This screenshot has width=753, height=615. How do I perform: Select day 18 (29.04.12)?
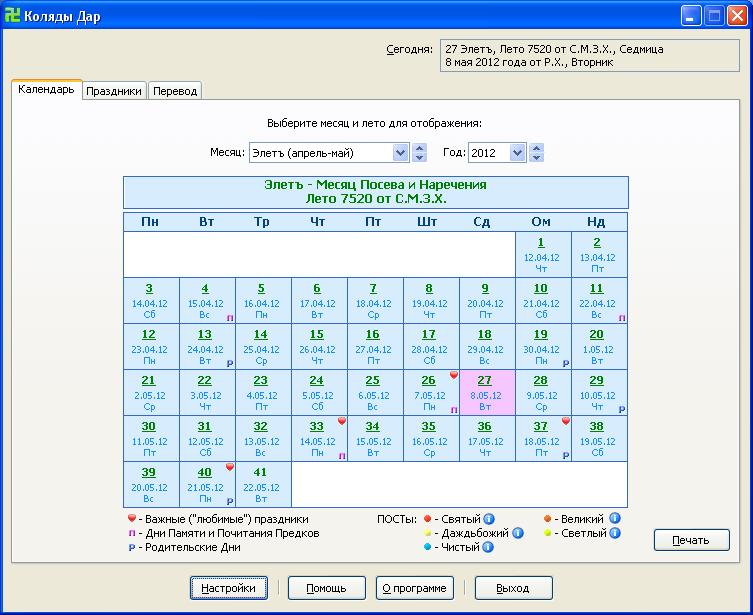point(487,347)
